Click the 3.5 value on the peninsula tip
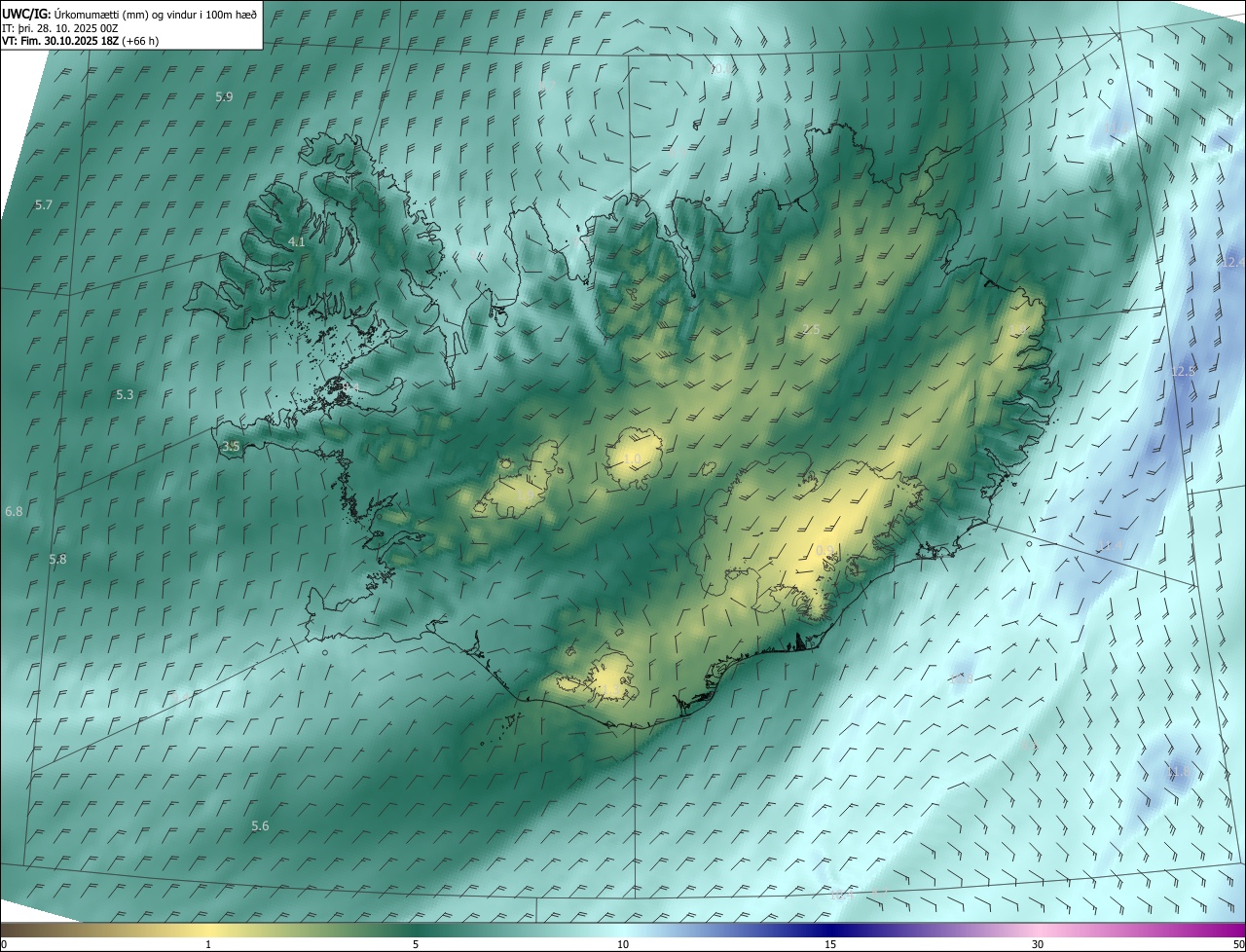 tap(231, 447)
